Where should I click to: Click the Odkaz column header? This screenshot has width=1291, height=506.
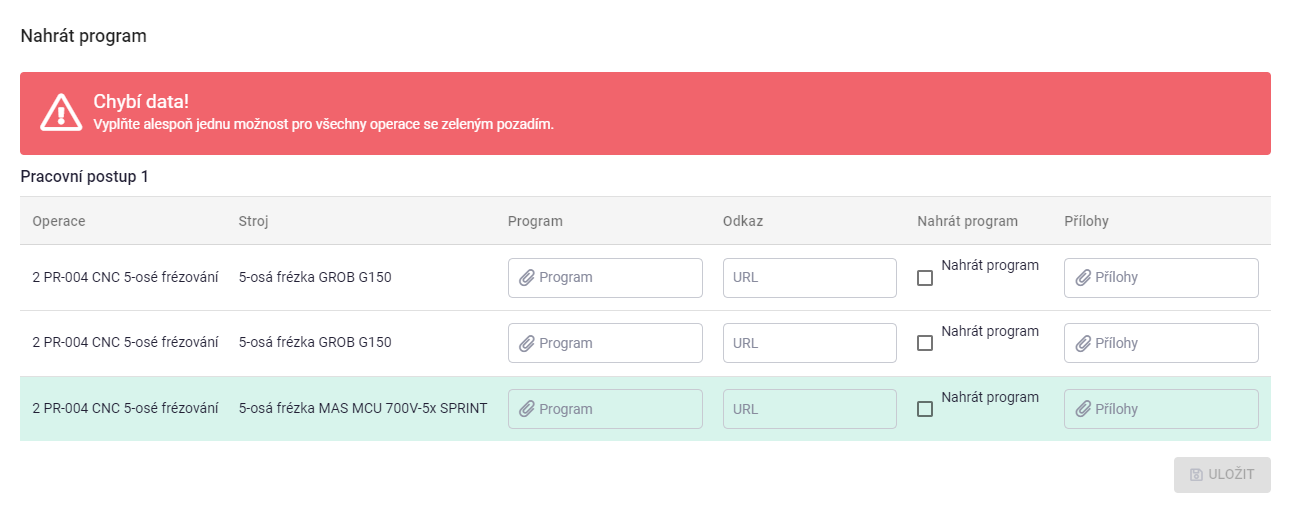[x=743, y=221]
